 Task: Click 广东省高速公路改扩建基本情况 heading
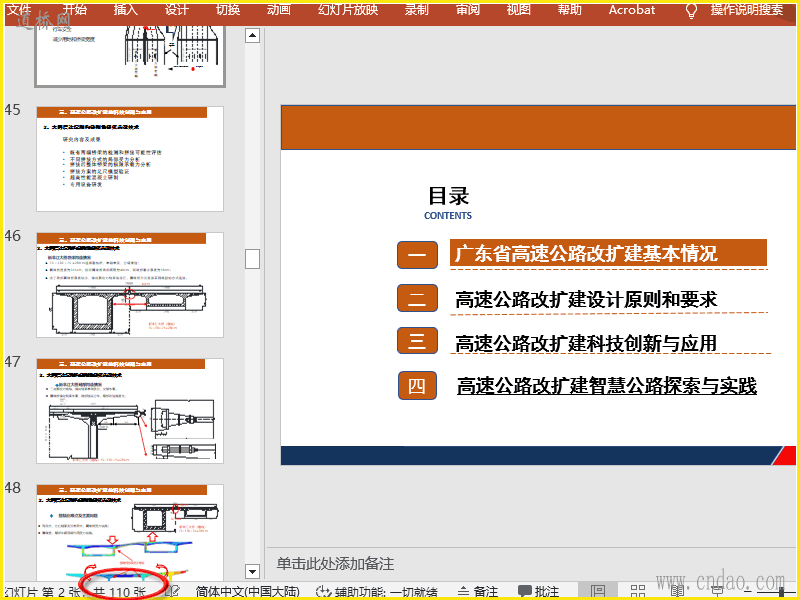click(586, 254)
